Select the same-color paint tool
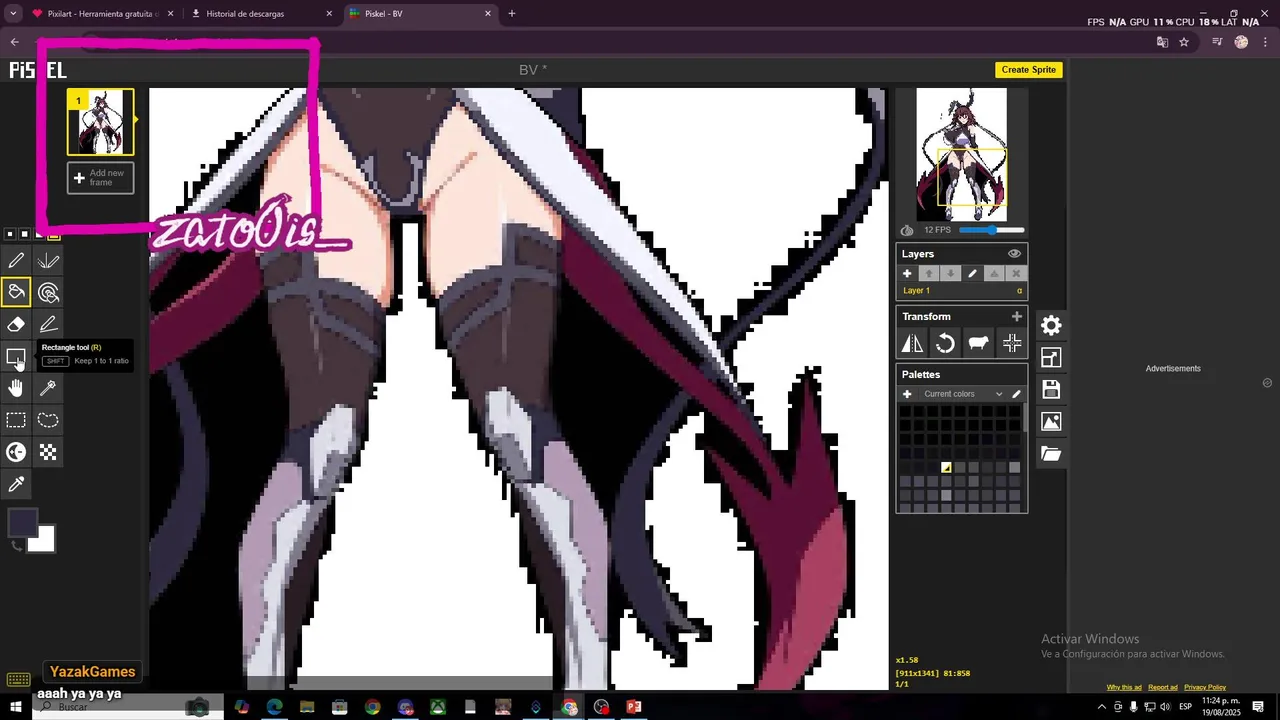 48,293
